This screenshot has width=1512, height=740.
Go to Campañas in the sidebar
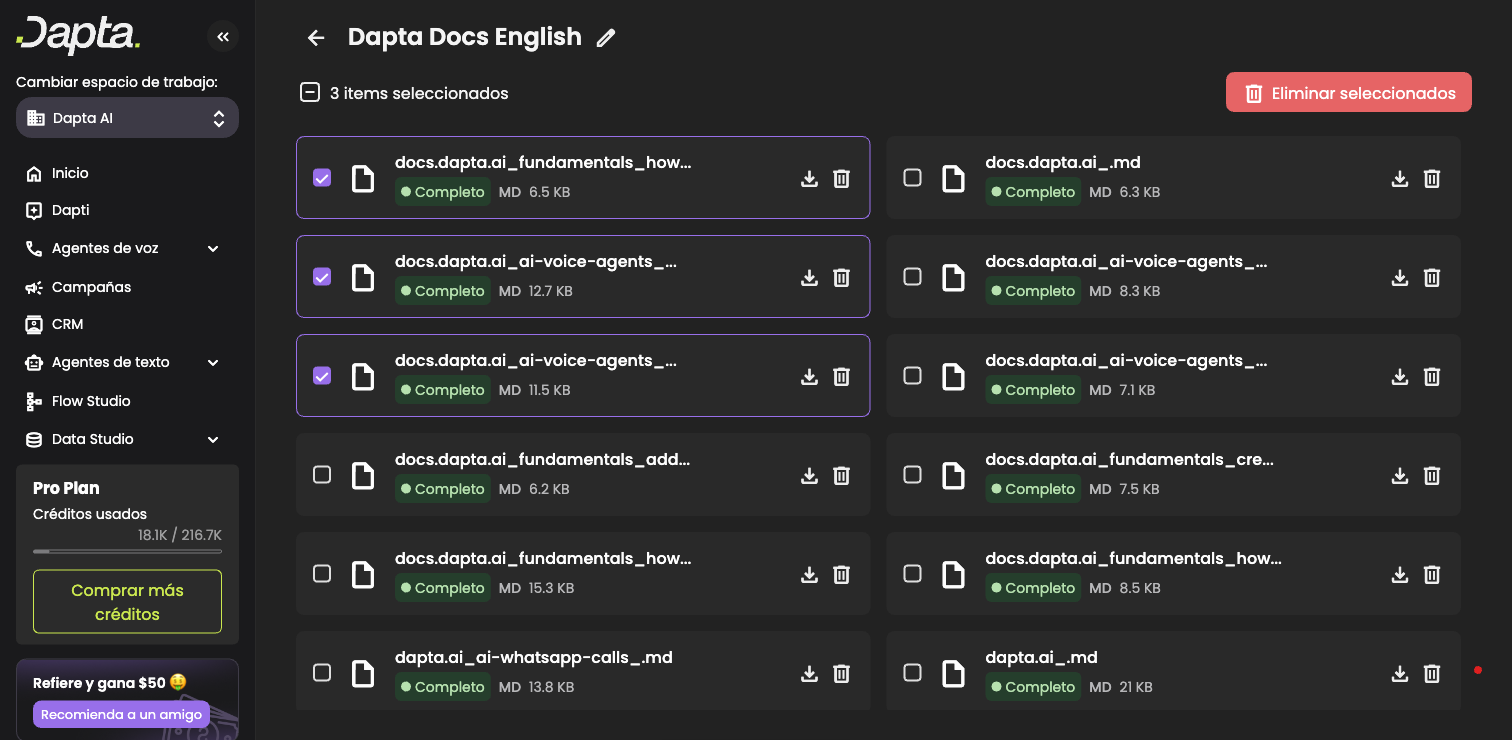(91, 287)
